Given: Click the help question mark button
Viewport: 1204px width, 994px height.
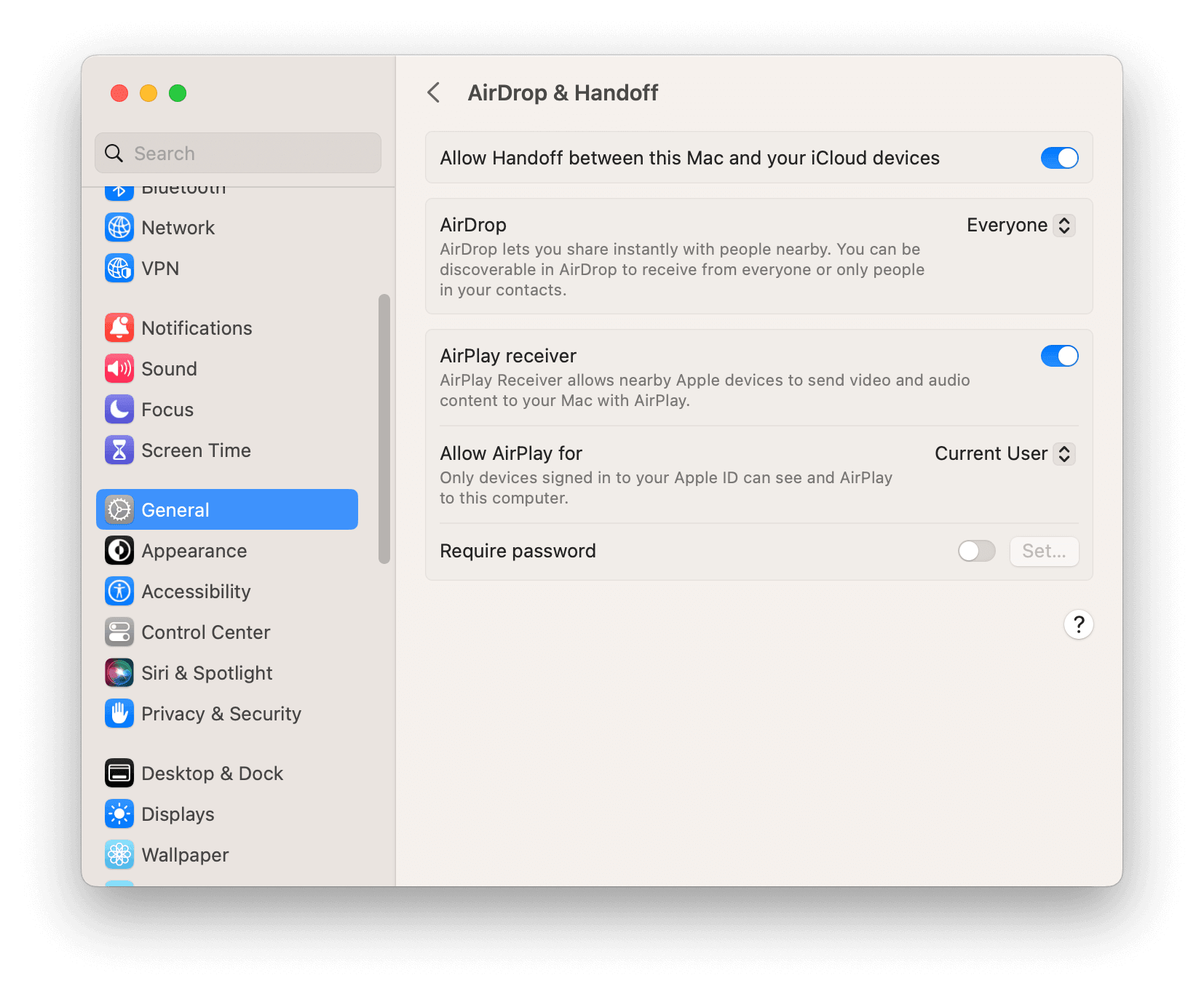Looking at the screenshot, I should click(1078, 624).
